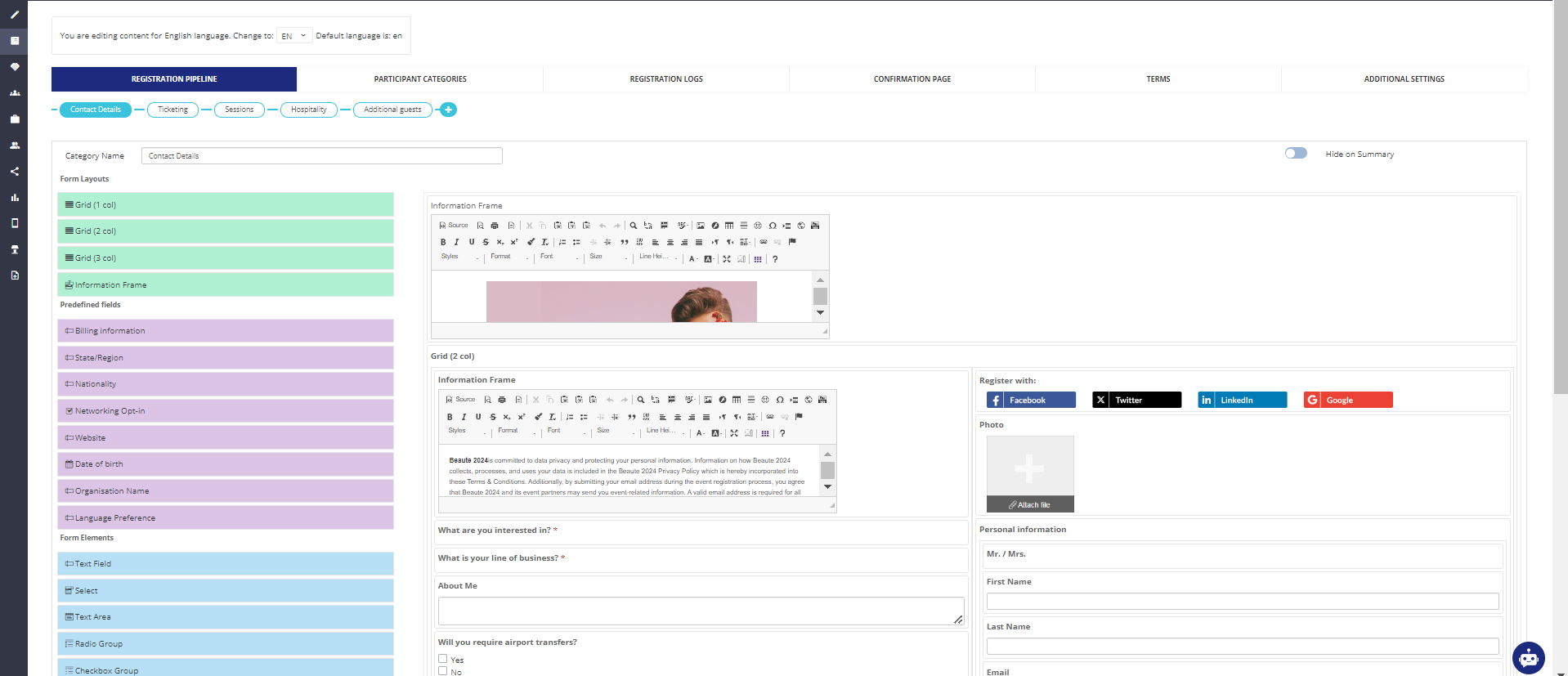Select the Ticketing pipeline step

[172, 110]
